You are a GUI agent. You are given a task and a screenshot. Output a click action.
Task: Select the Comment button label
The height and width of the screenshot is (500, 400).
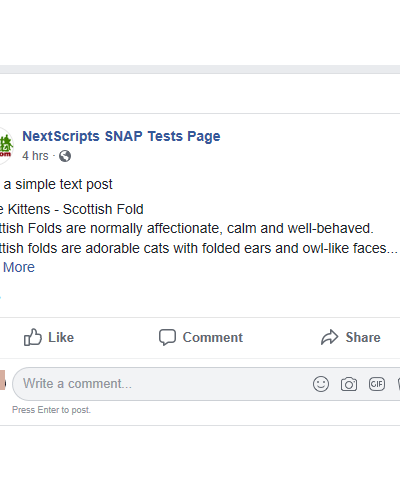coord(213,337)
